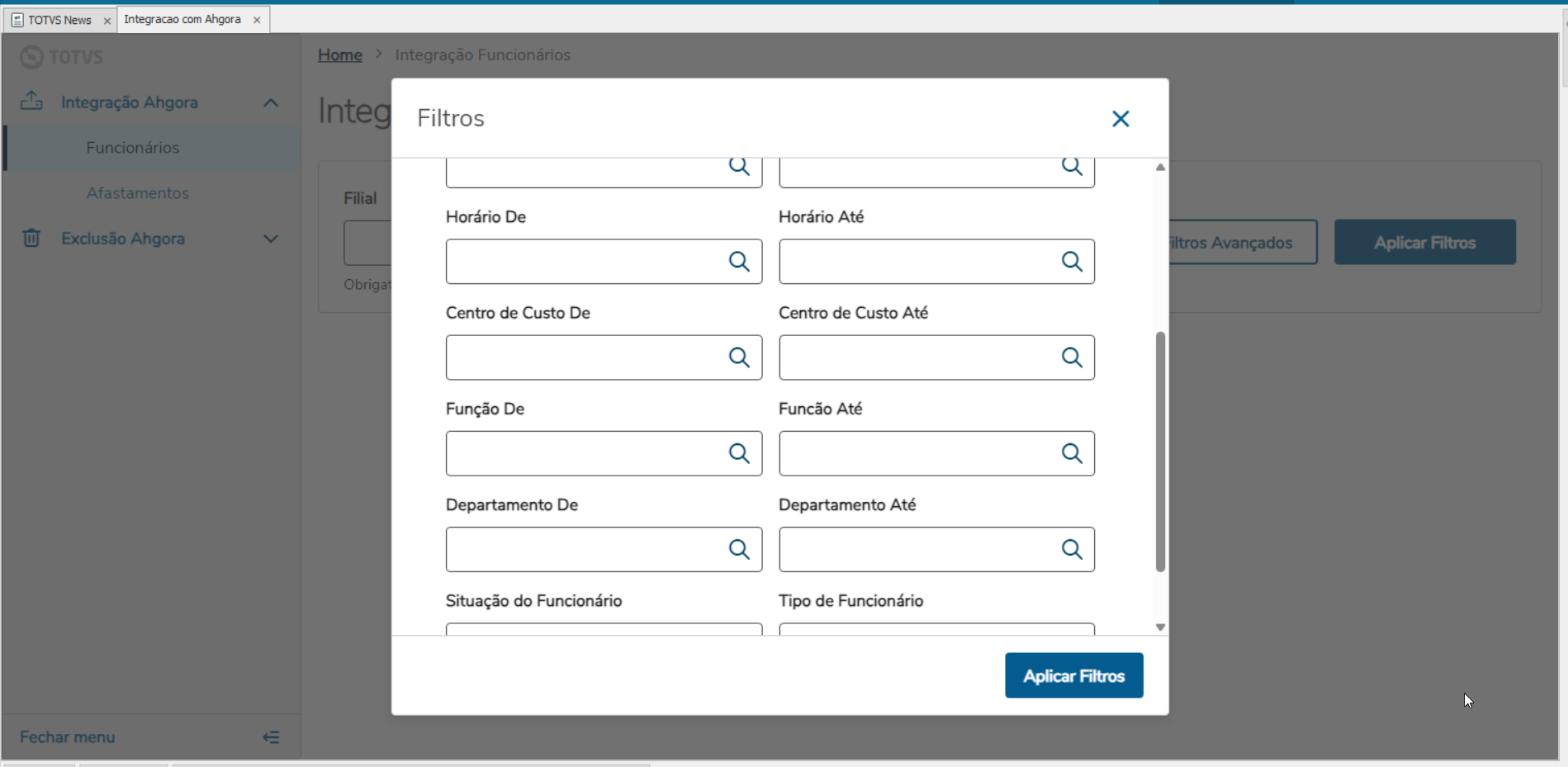
Task: Collapse the Integração Ahgora menu section
Action: [271, 102]
